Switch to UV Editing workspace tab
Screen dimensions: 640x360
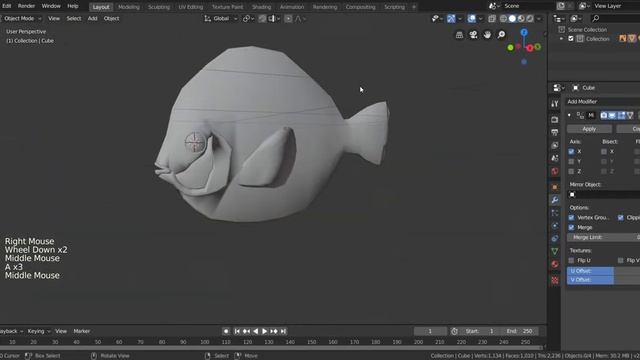[x=191, y=7]
